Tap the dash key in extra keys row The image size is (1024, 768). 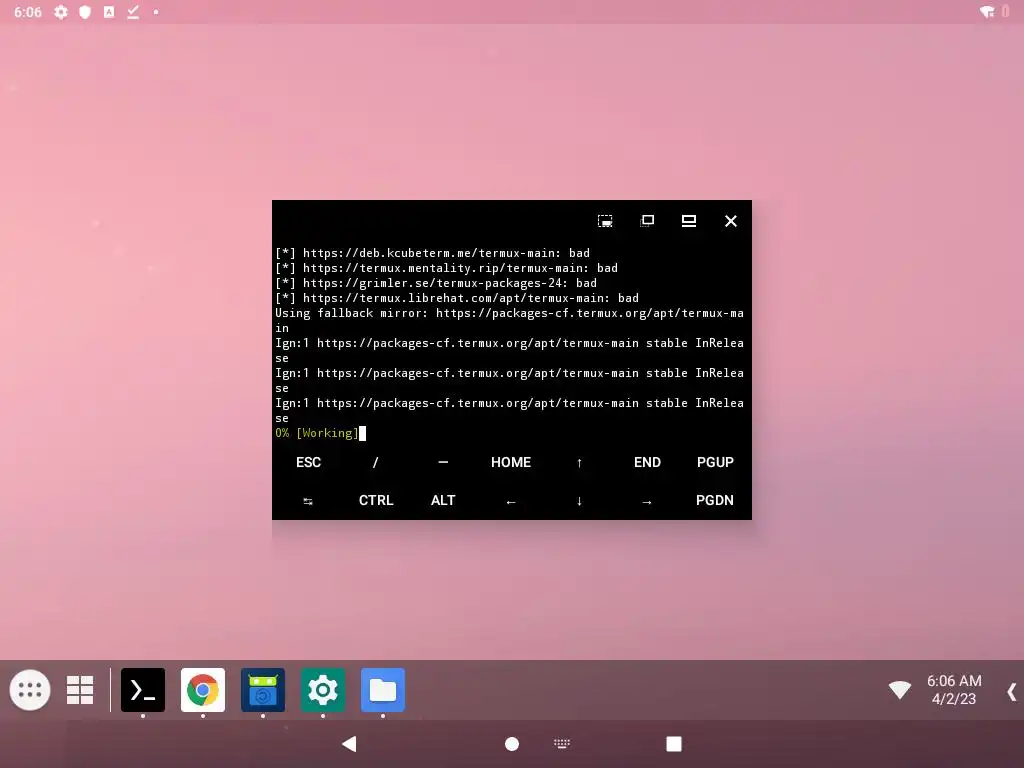tap(443, 462)
